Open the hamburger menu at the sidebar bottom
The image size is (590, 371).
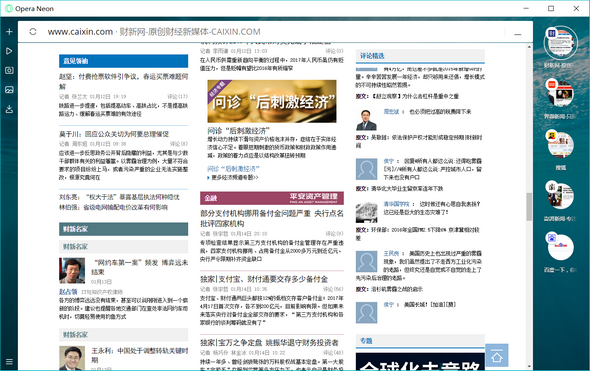pos(9,362)
